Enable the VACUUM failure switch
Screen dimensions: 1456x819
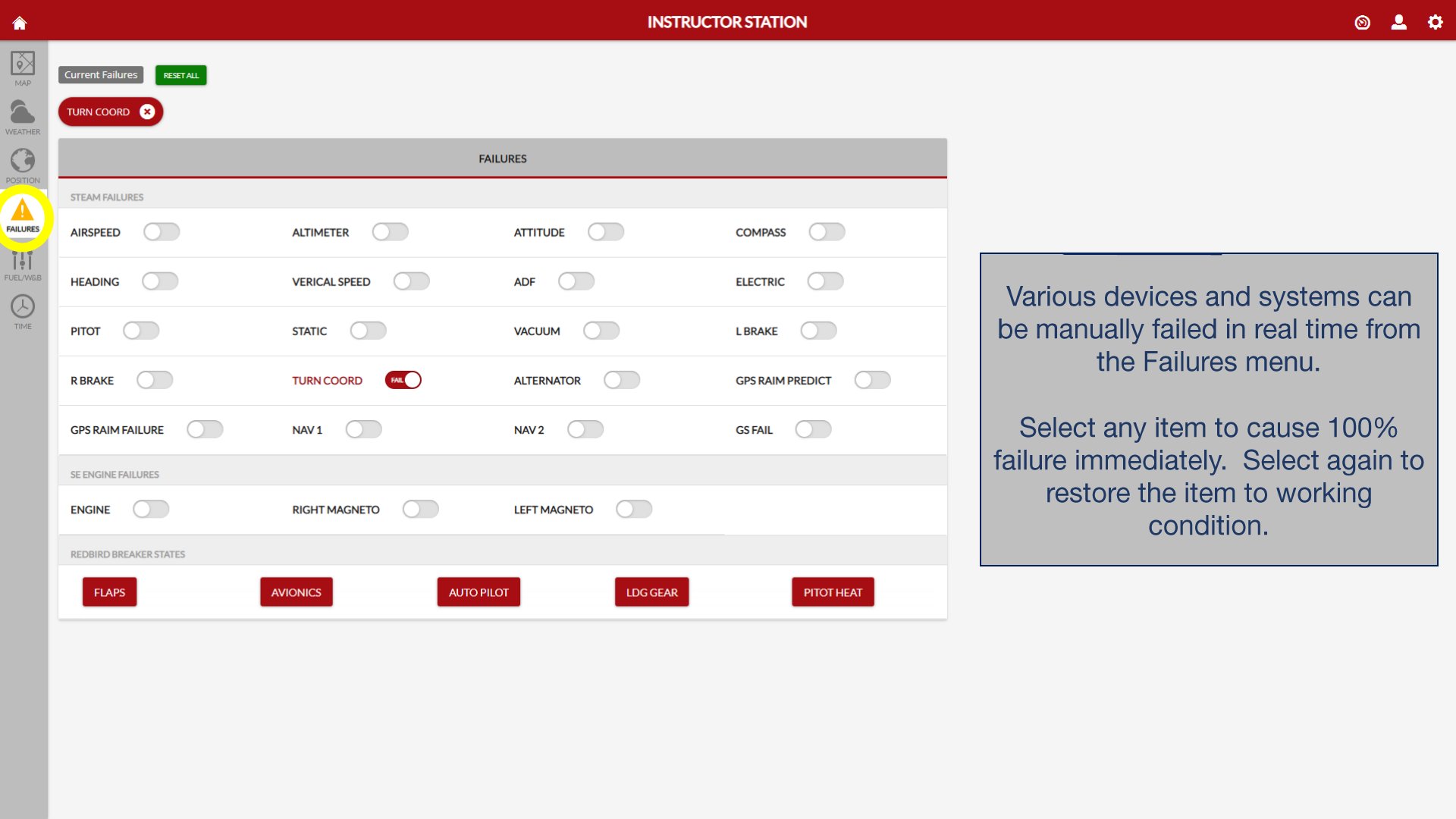[601, 331]
